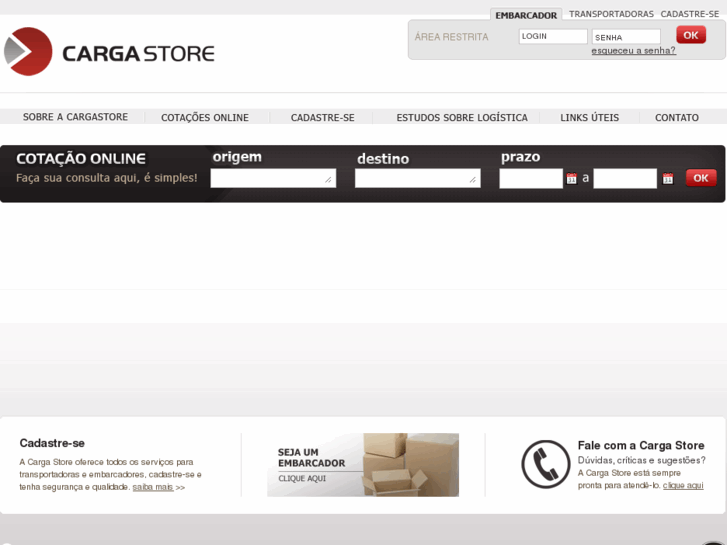Submit restricted area login with OK
The width and height of the screenshot is (727, 545).
tap(691, 35)
